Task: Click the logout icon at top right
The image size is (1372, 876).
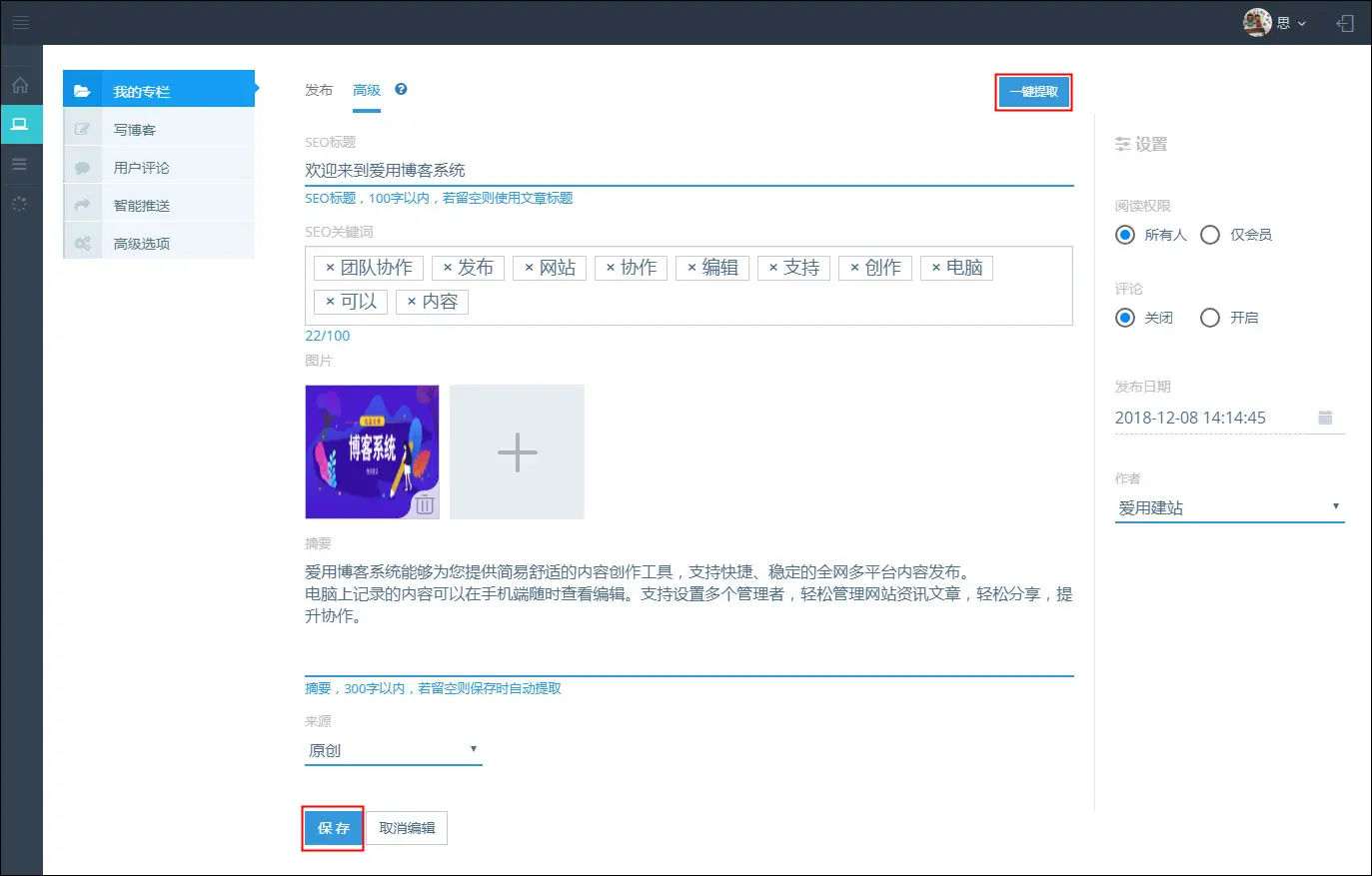Action: coord(1345,23)
